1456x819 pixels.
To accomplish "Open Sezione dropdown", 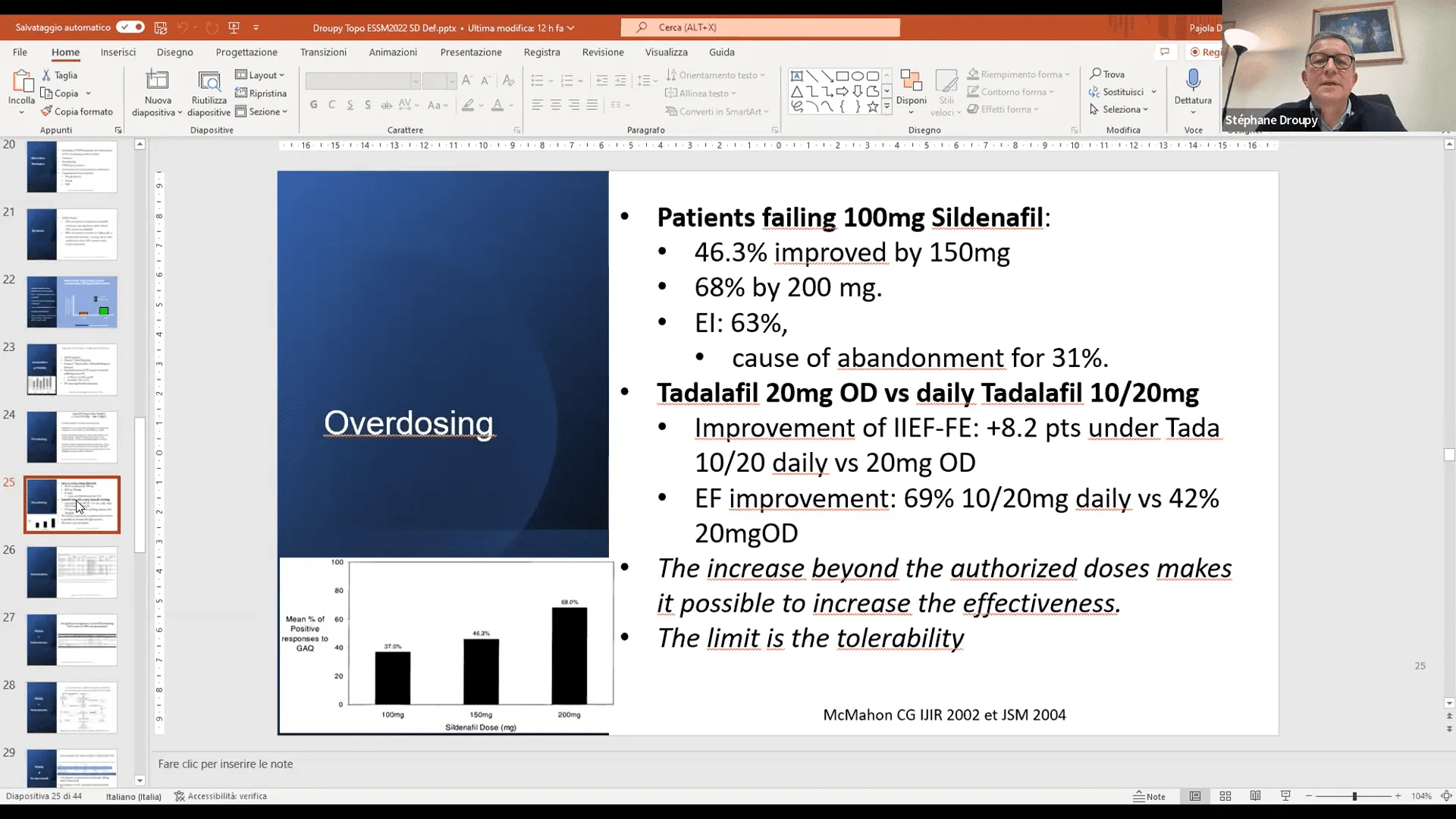I will [262, 111].
